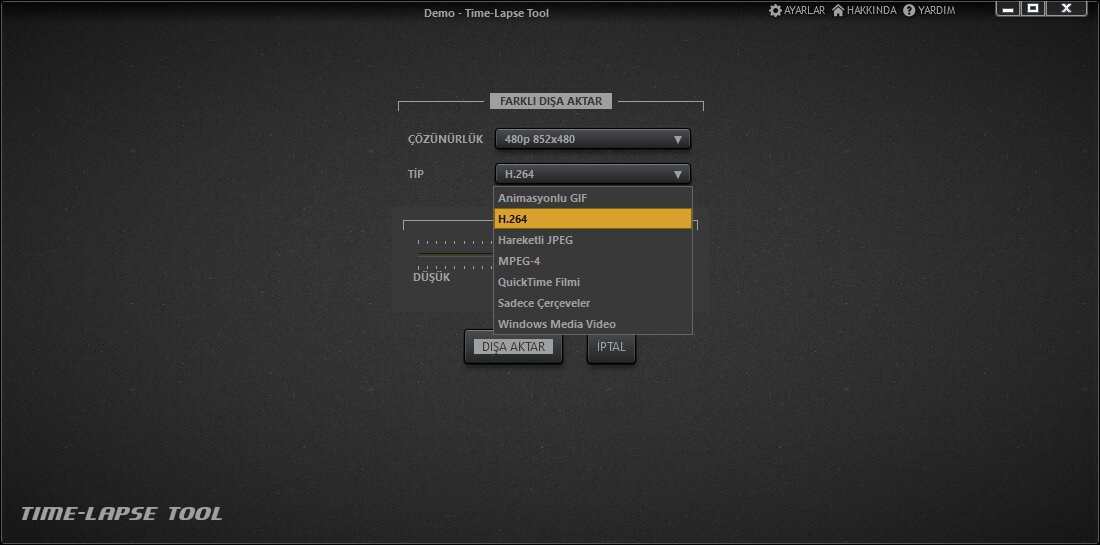Click the Demo - Time-Lapse Tool title bar
The width and height of the screenshot is (1100, 545).
click(x=486, y=13)
